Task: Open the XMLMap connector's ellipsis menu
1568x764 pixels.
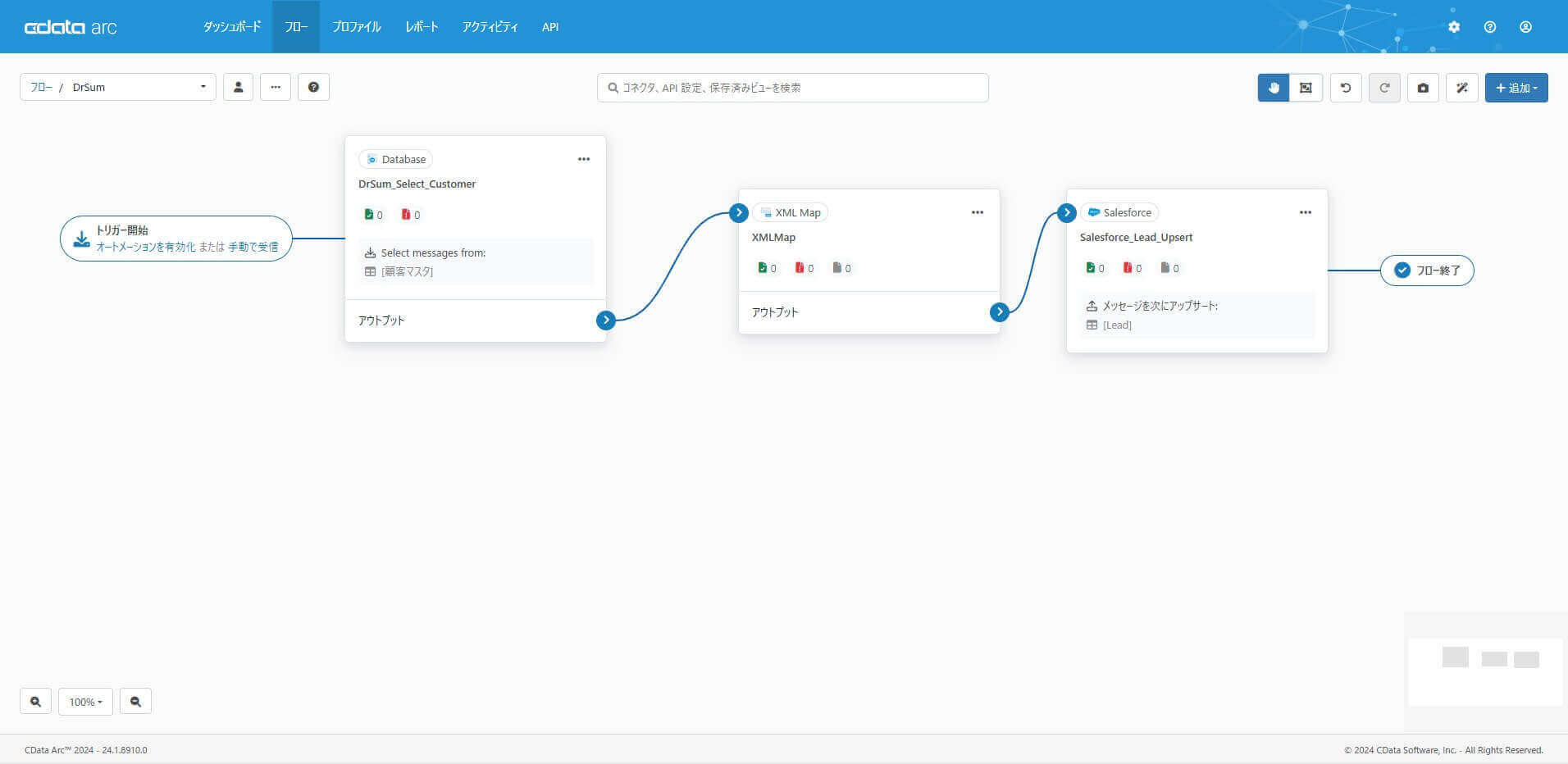Action: [x=977, y=212]
